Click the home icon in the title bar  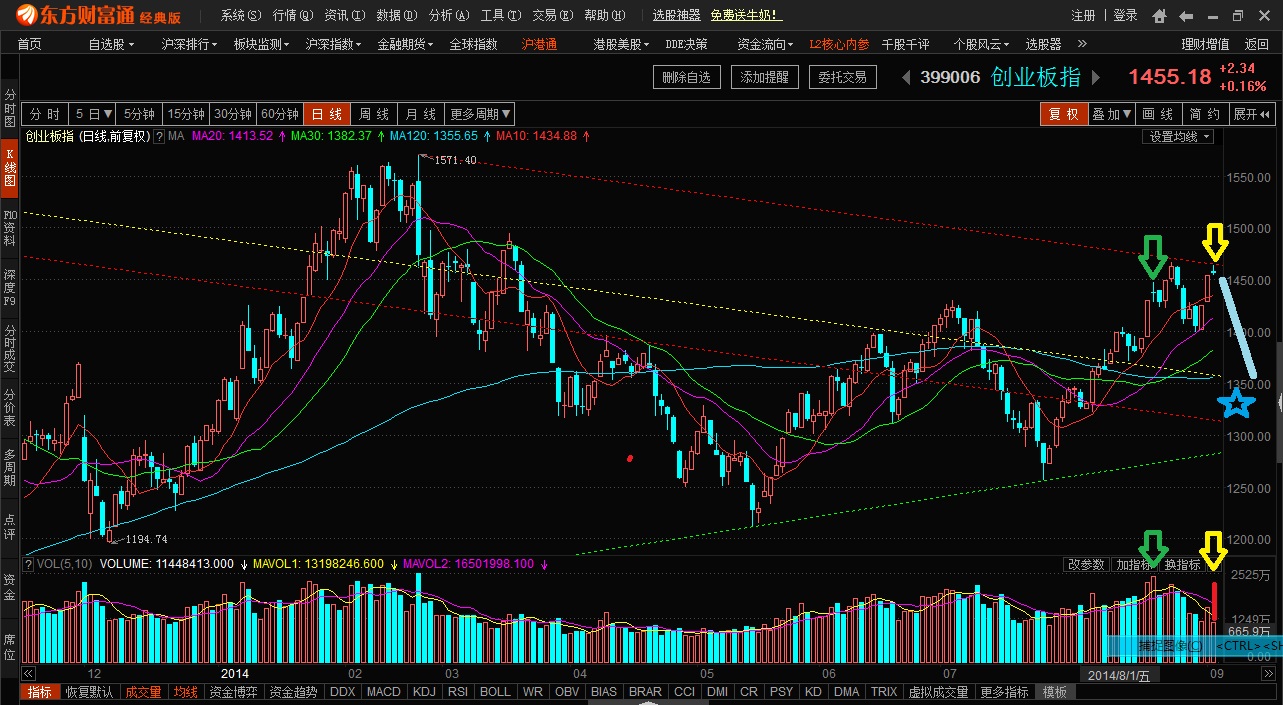1159,14
